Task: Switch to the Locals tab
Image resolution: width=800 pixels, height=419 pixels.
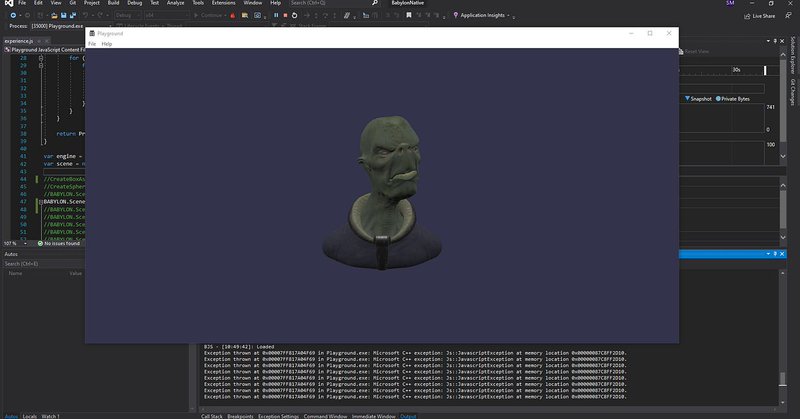Action: tap(30, 416)
